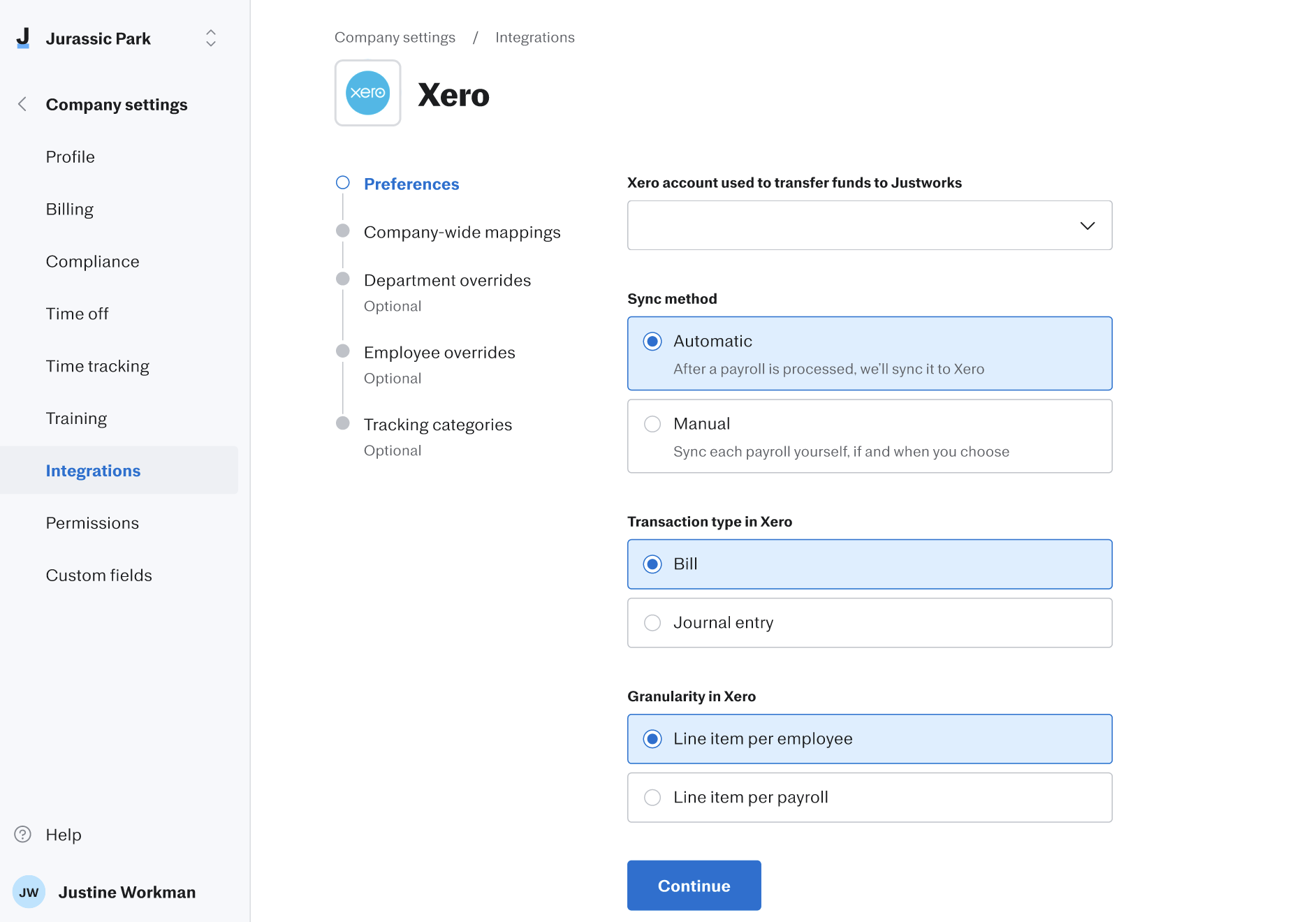Click the Justworks J logo icon
This screenshot has width=1316, height=922.
(x=23, y=38)
